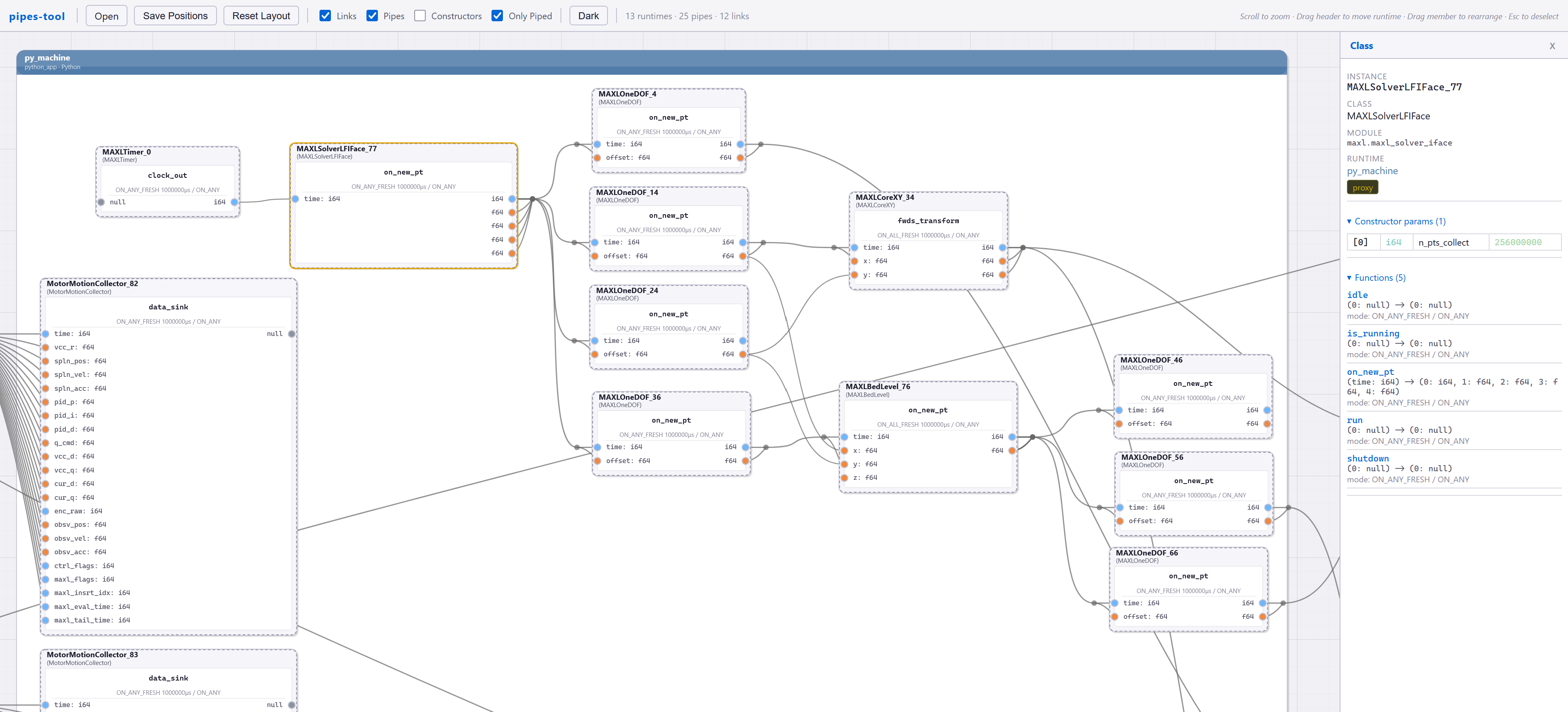Screen dimensions: 1568x712
Task: Click MotorMotionCollector_82 vcc_r input port
Action: coord(46,347)
